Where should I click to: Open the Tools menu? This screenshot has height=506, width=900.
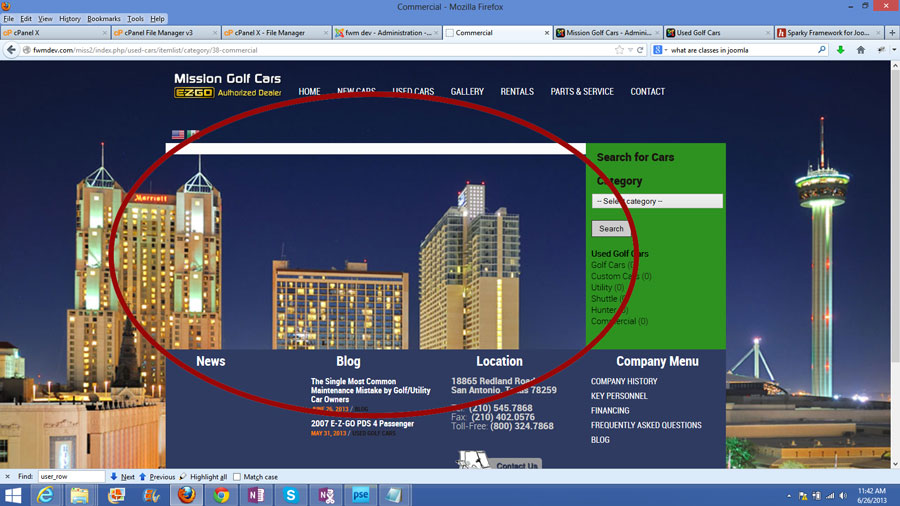click(x=135, y=18)
